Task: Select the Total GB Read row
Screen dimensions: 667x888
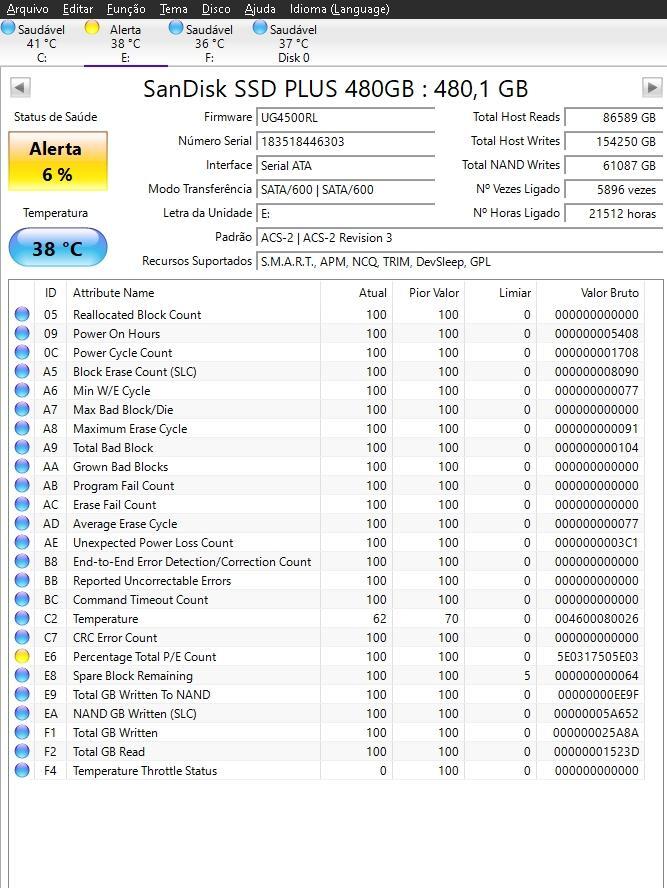Action: (x=327, y=752)
